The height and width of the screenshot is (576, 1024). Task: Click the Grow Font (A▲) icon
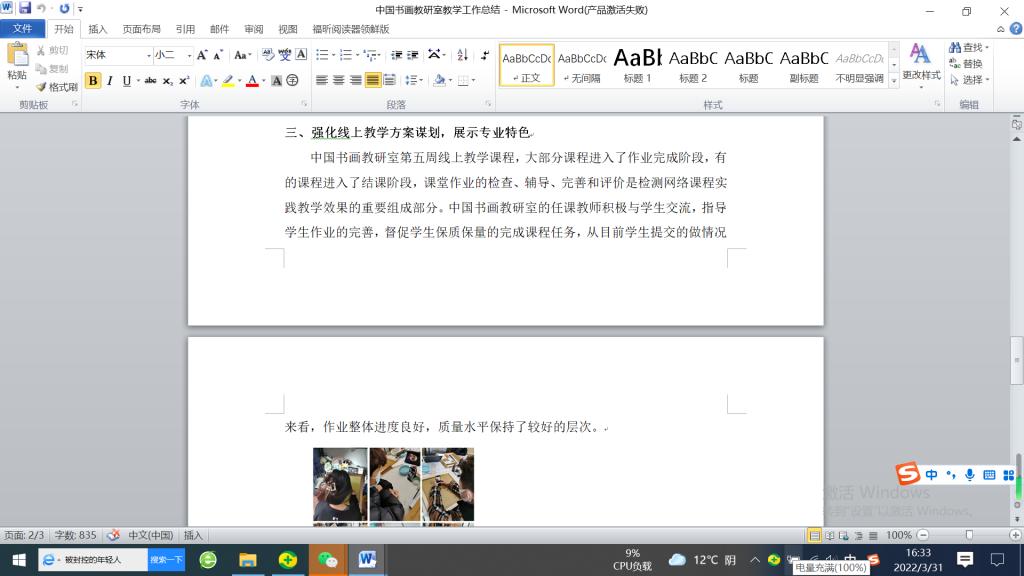click(202, 56)
